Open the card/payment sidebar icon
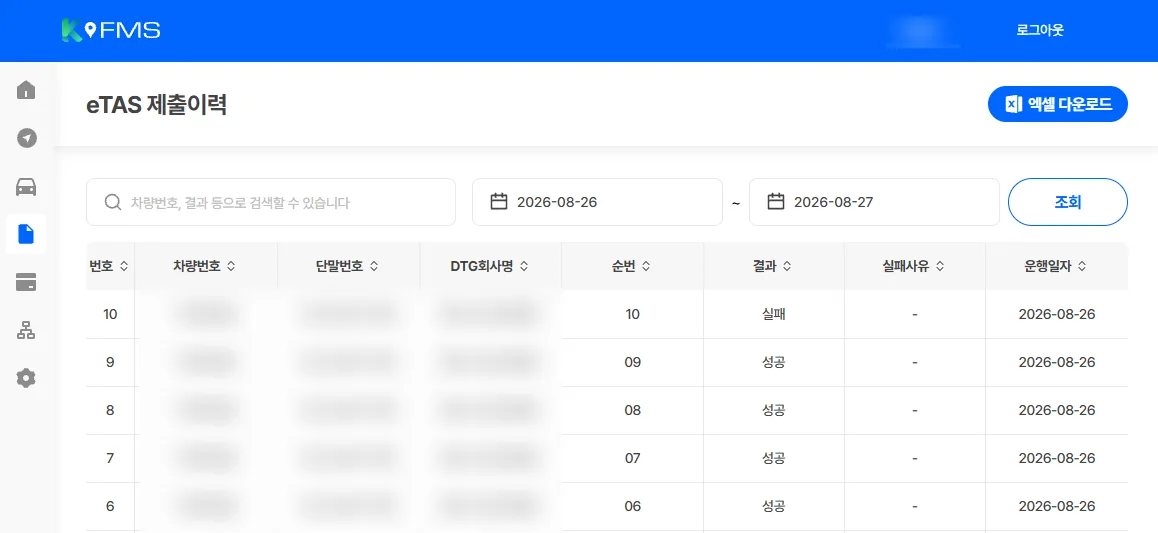This screenshot has width=1158, height=533. tap(26, 282)
